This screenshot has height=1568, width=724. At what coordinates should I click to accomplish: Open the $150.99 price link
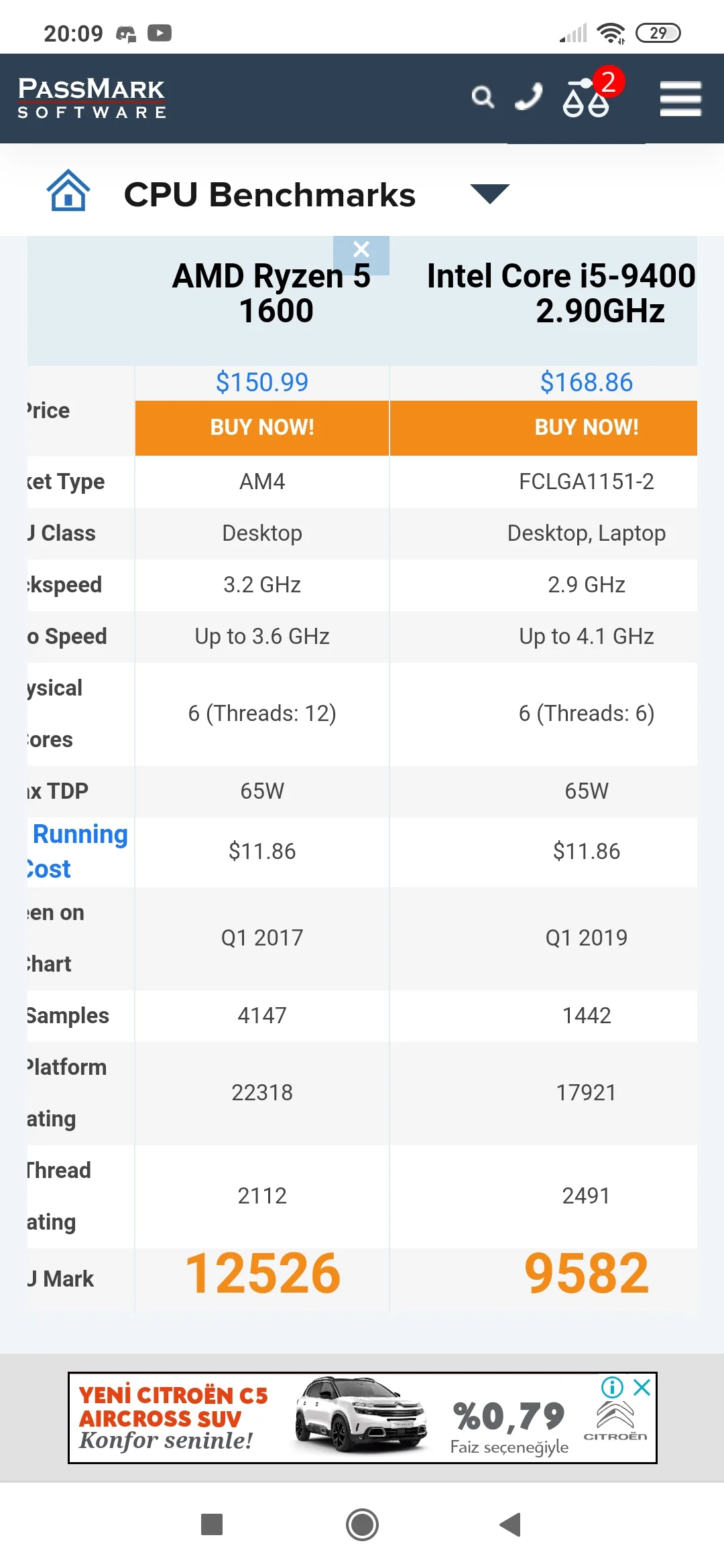click(x=262, y=383)
